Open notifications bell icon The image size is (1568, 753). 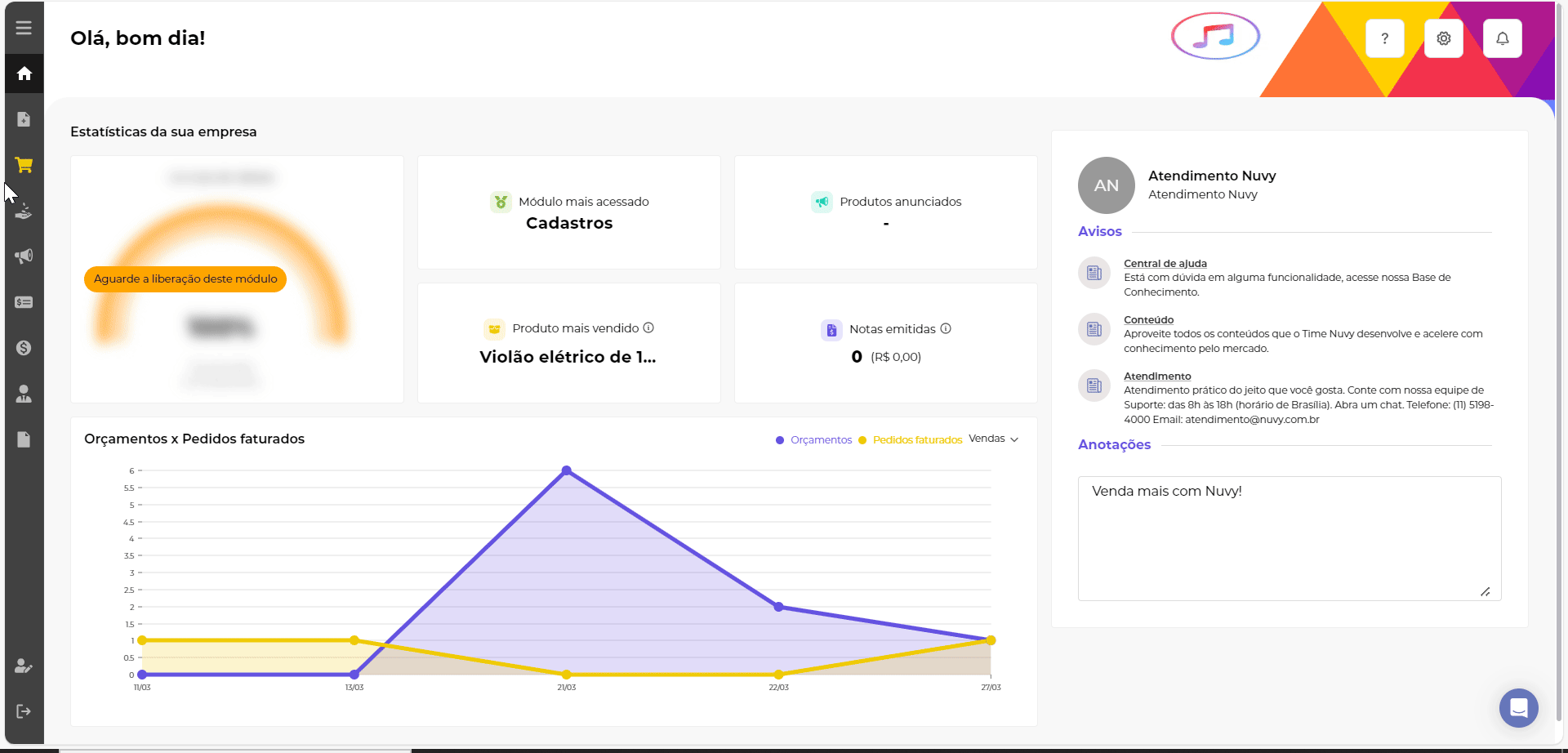1502,38
